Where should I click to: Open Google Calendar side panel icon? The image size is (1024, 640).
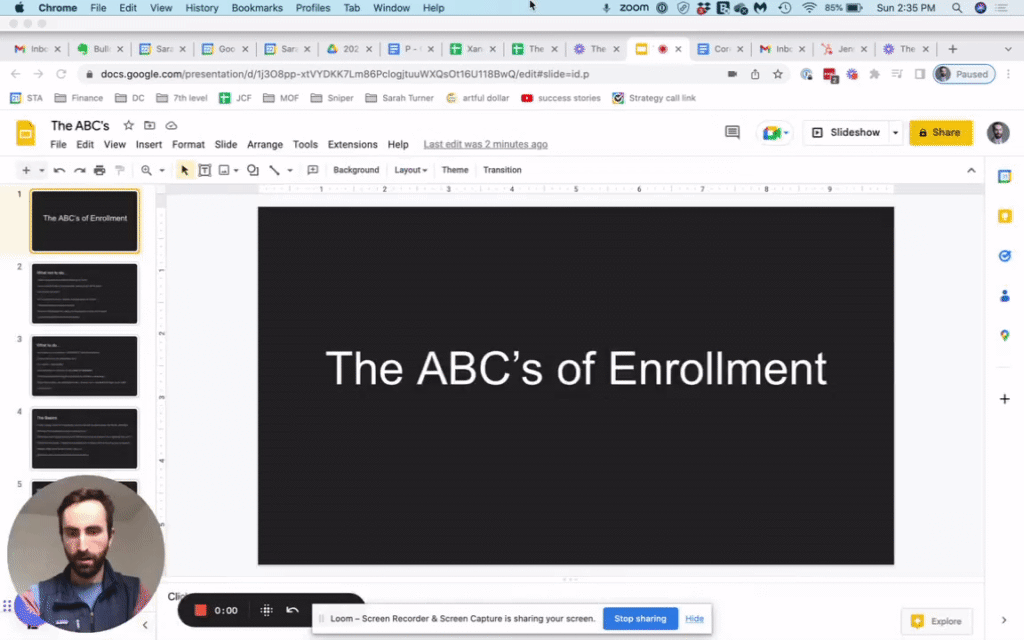point(1004,177)
